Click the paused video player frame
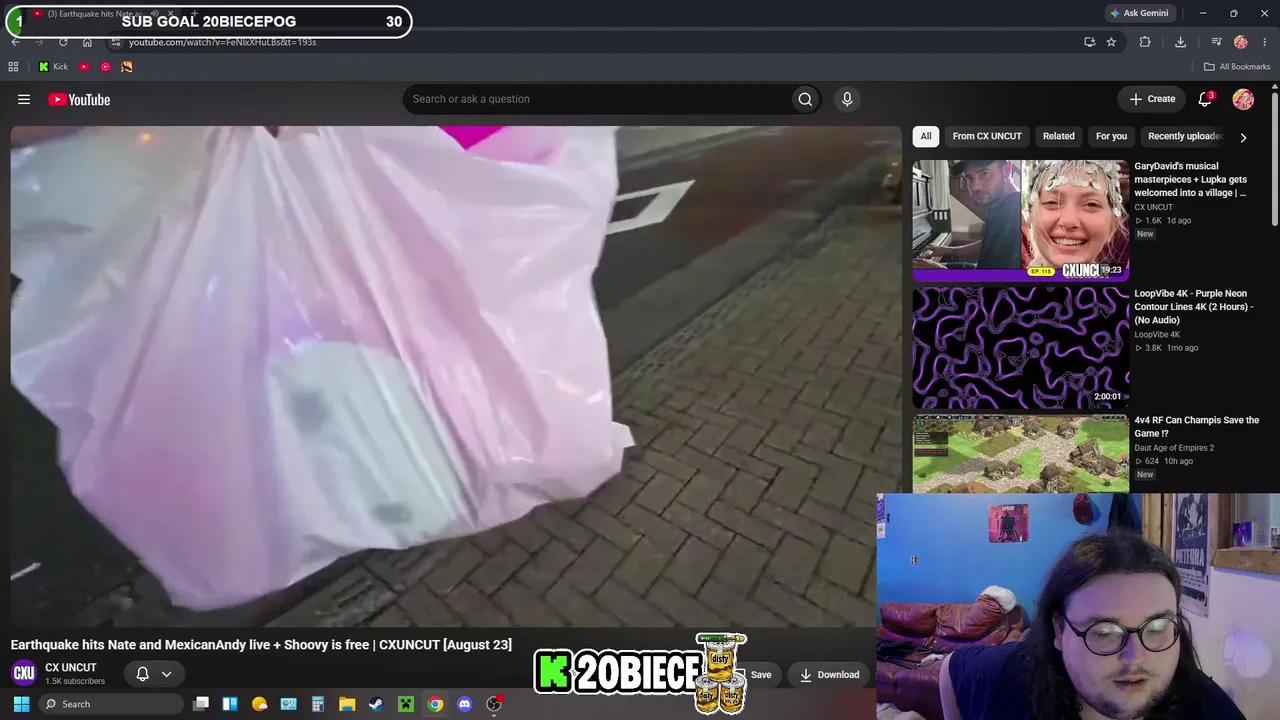1280x720 pixels. [x=456, y=376]
